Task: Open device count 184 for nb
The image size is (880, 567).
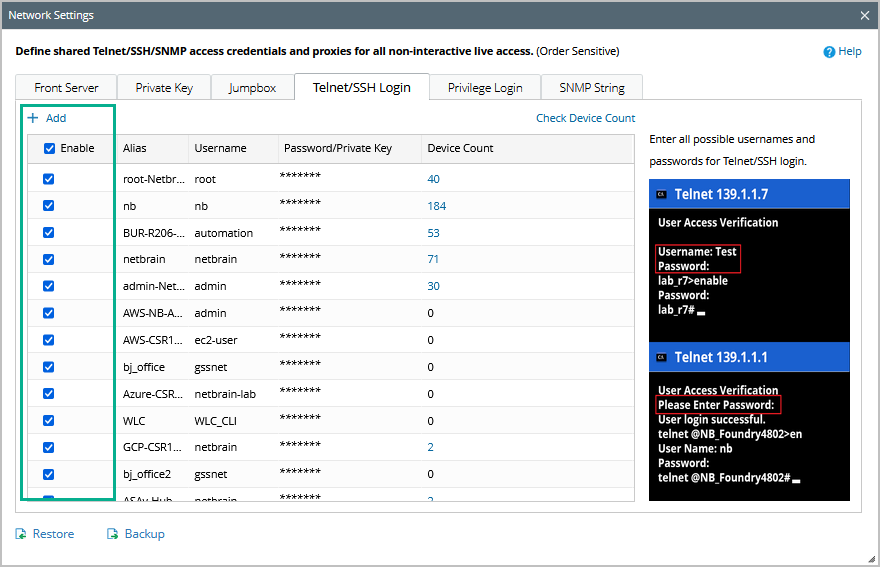Action: pyautogui.click(x=436, y=206)
